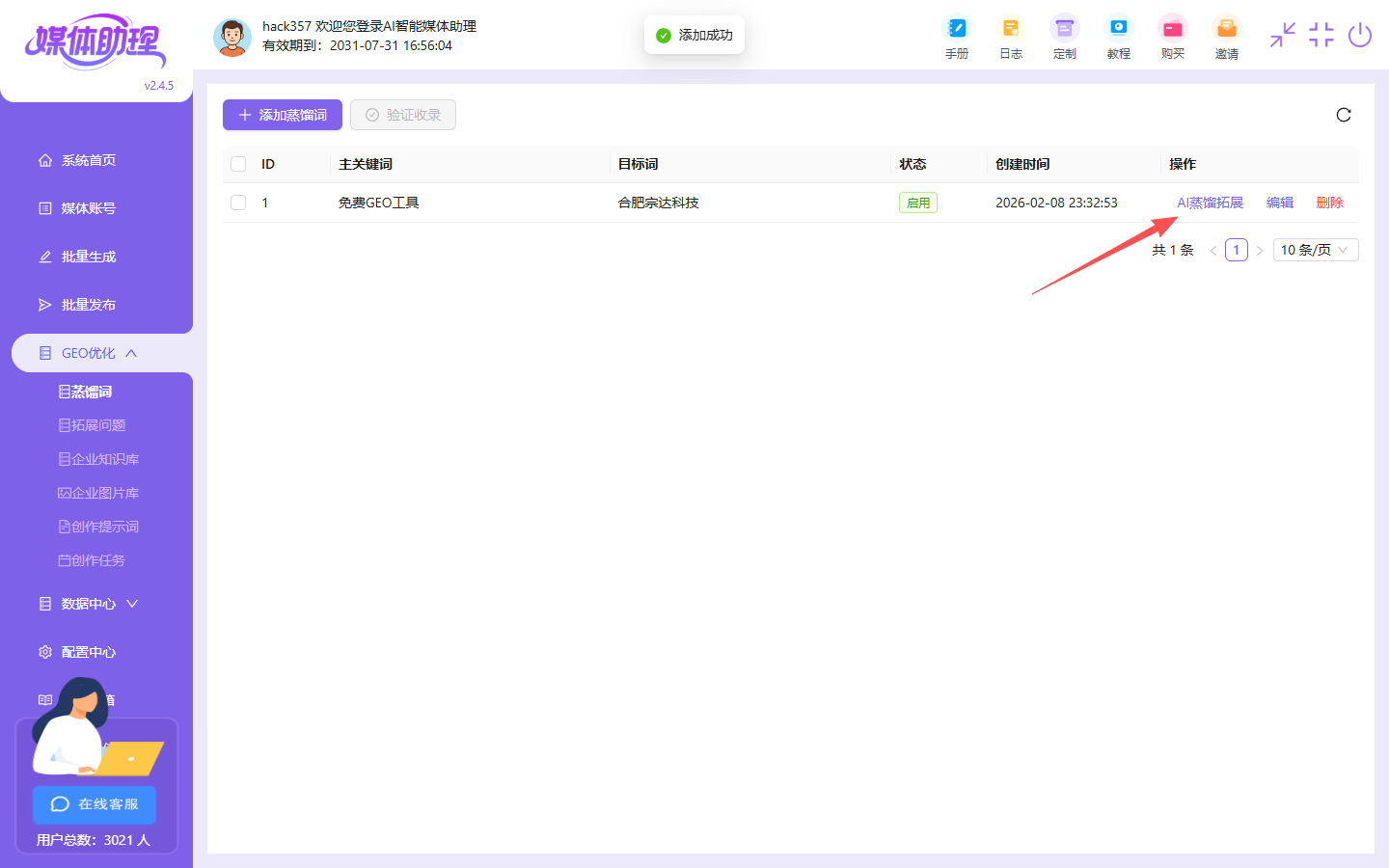
Task: Click the 主关键词 column header
Action: [366, 164]
